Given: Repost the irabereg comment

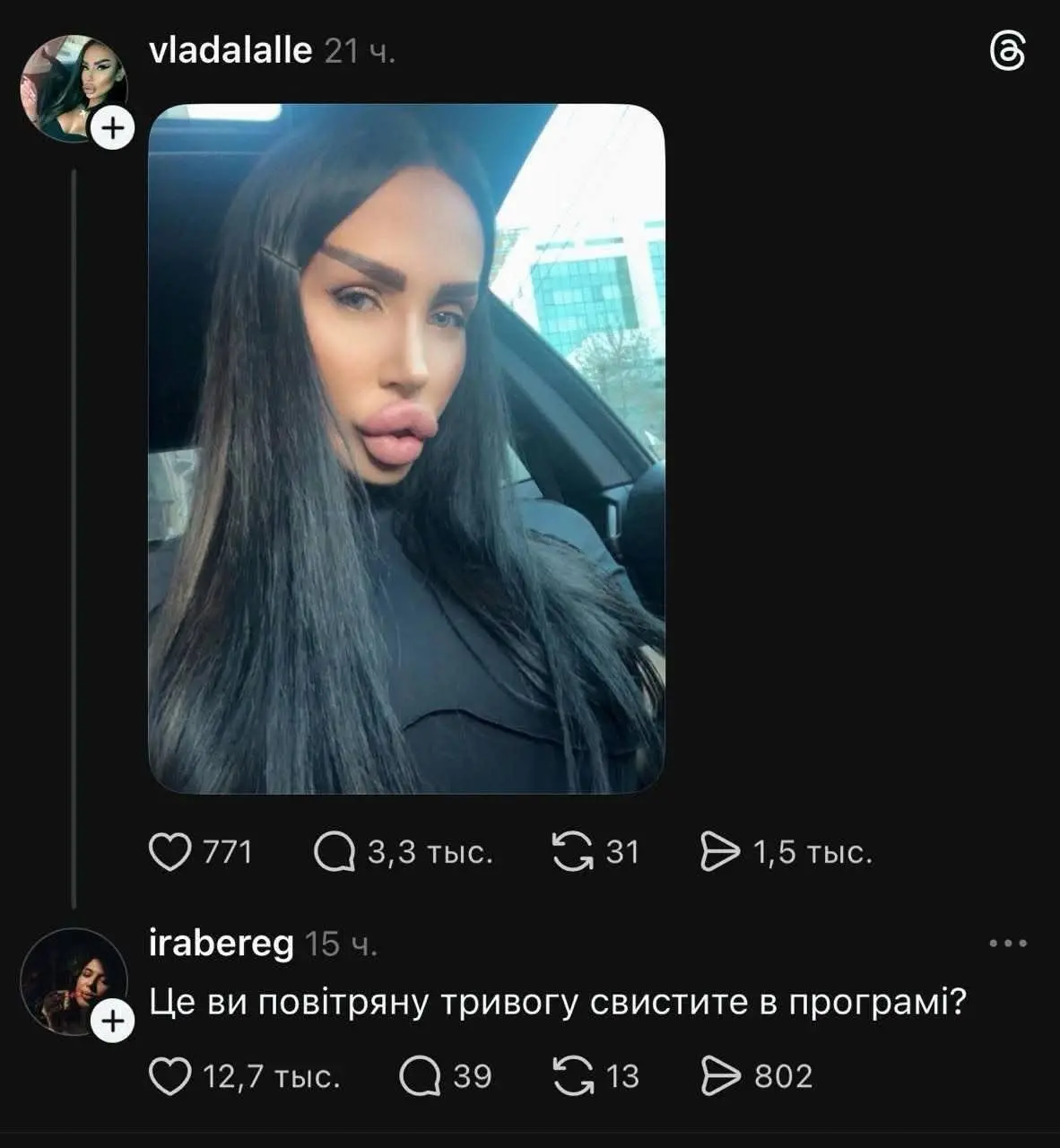Looking at the screenshot, I should click(573, 1076).
